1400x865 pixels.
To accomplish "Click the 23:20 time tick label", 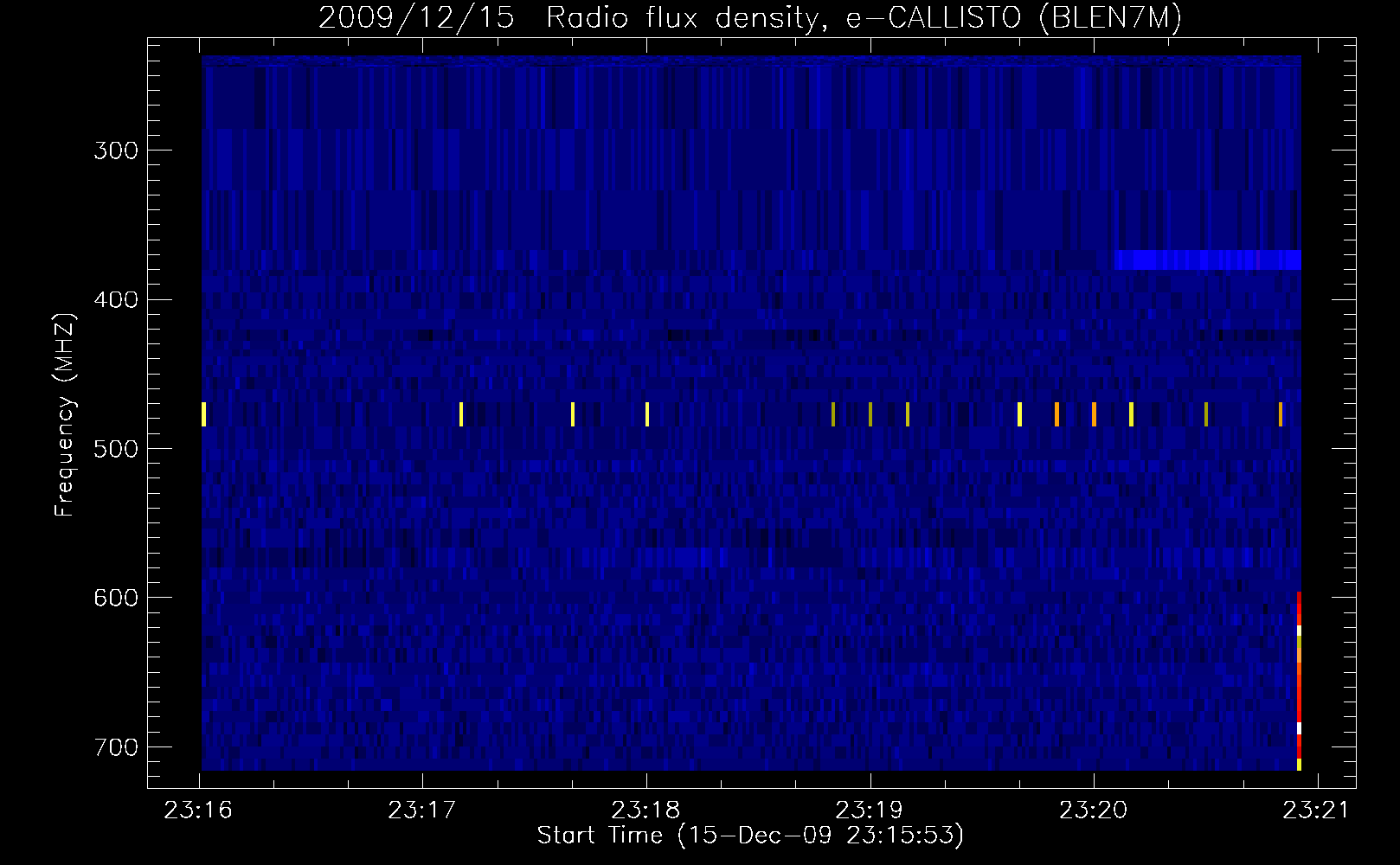I will [x=1094, y=810].
